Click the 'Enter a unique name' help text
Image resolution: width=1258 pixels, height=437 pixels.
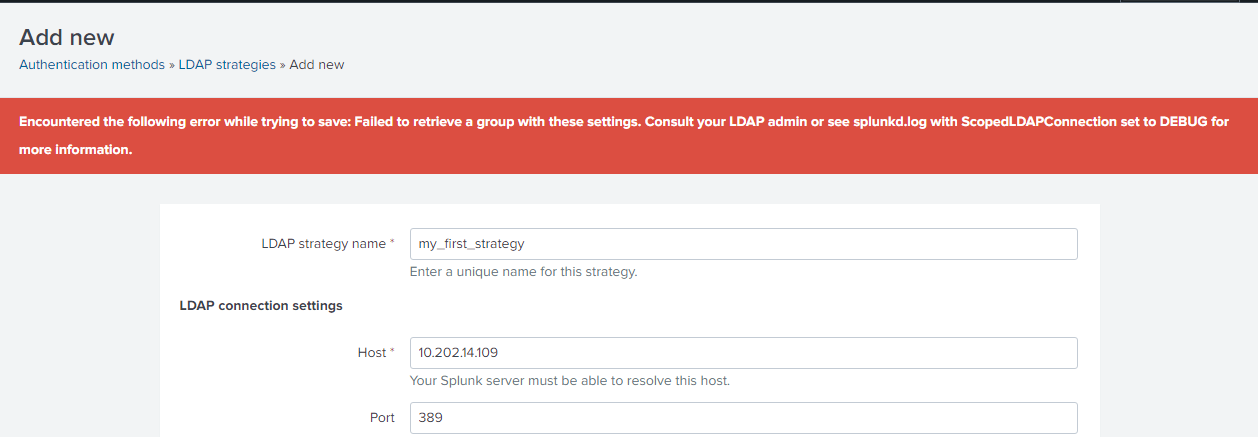pos(524,272)
